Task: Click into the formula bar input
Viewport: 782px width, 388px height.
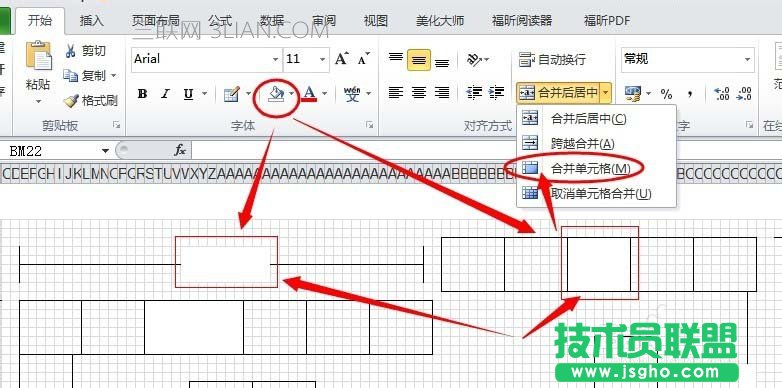Action: [486, 150]
